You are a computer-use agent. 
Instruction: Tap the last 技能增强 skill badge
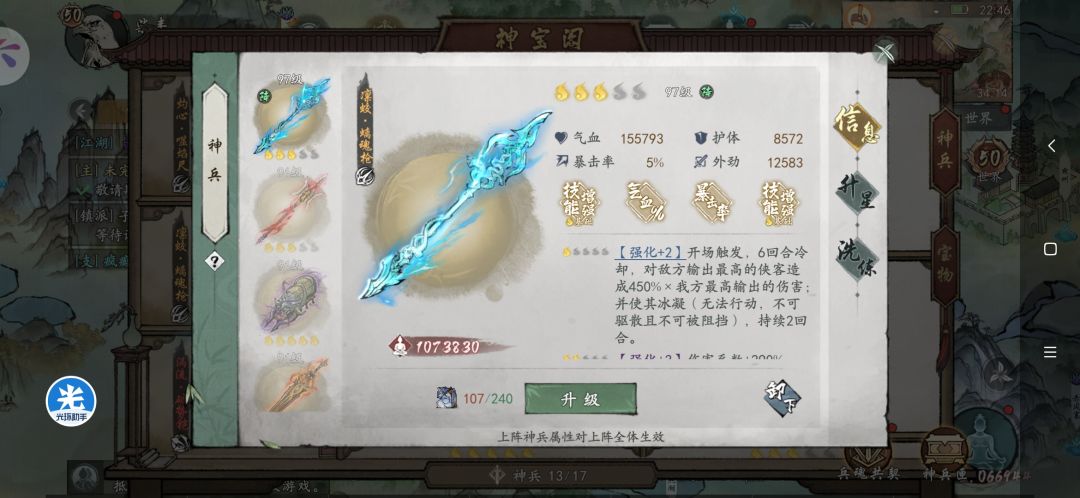(779, 203)
